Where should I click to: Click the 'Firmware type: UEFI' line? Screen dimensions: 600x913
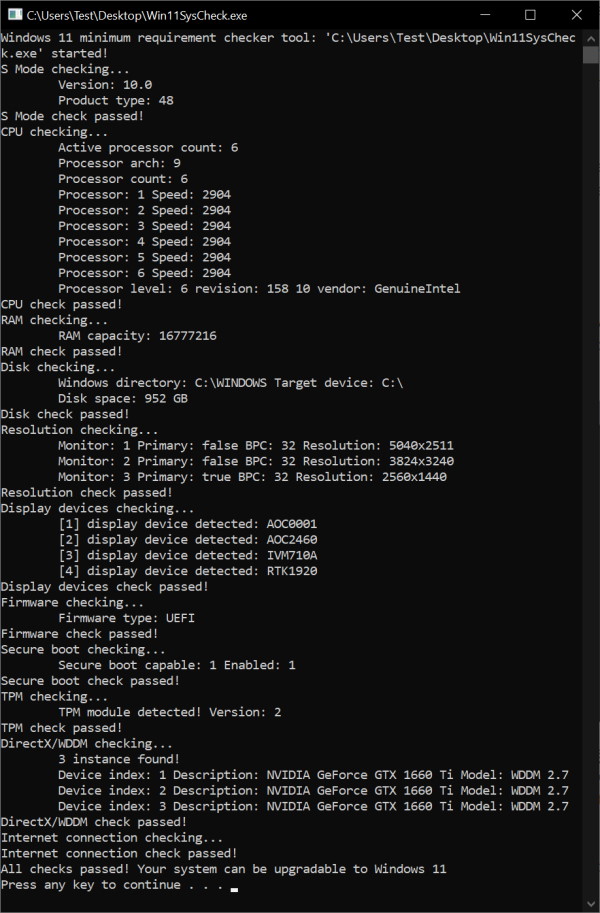(x=126, y=618)
